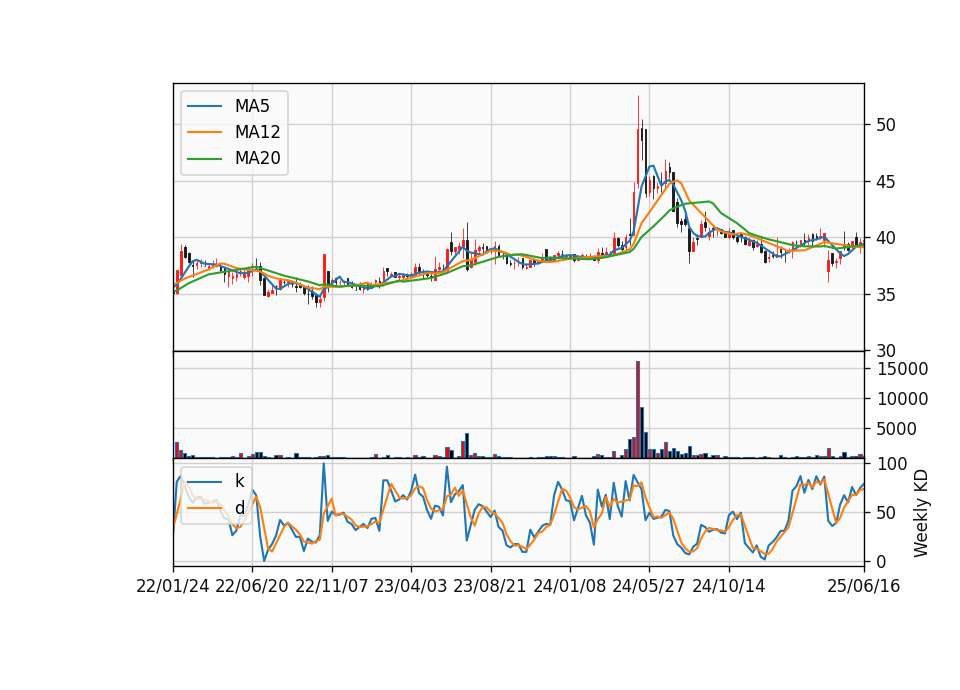This screenshot has width=960, height=690.
Task: Click the volume axis value 15000
Action: tap(902, 369)
